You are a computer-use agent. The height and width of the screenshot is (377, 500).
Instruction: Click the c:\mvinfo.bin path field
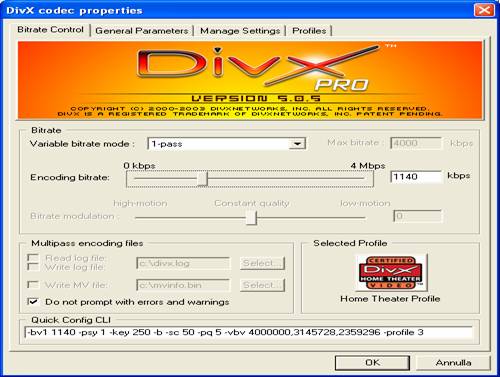click(183, 285)
